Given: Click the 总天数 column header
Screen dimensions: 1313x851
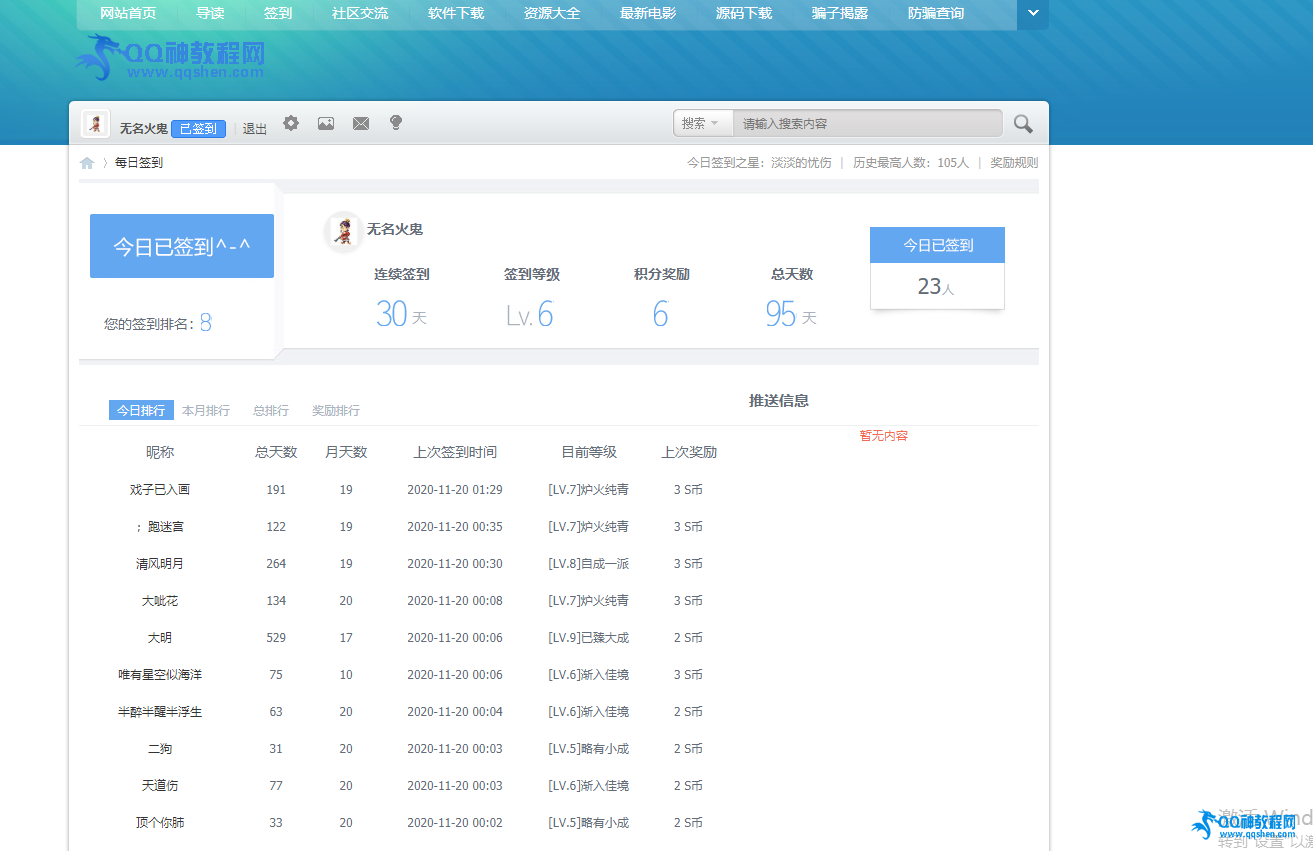Looking at the screenshot, I should pos(276,452).
